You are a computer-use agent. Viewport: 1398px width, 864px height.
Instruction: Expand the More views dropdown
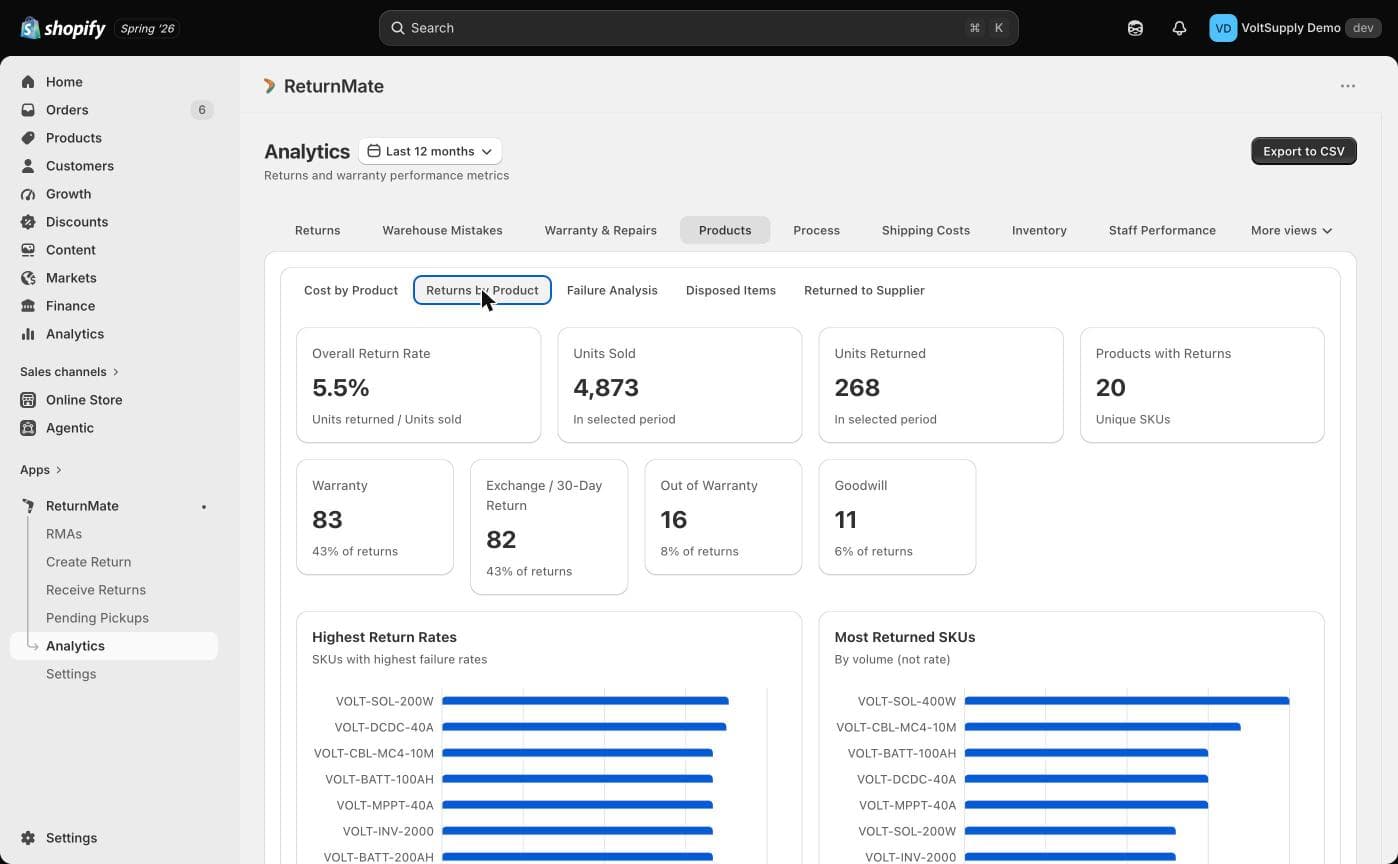coord(1291,230)
